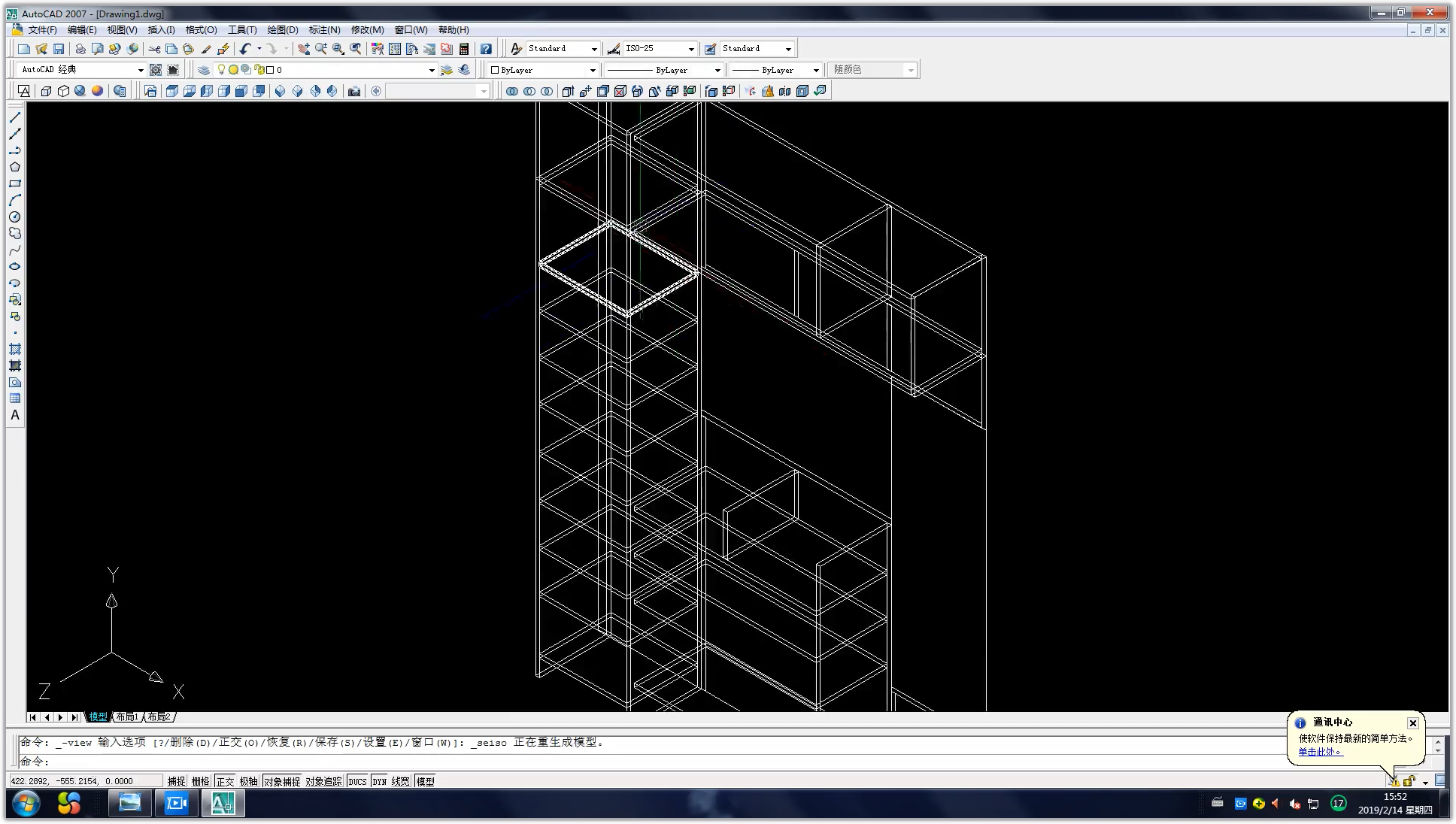This screenshot has width=1456, height=824.
Task: Select the Polygon draw tool
Action: click(x=15, y=167)
